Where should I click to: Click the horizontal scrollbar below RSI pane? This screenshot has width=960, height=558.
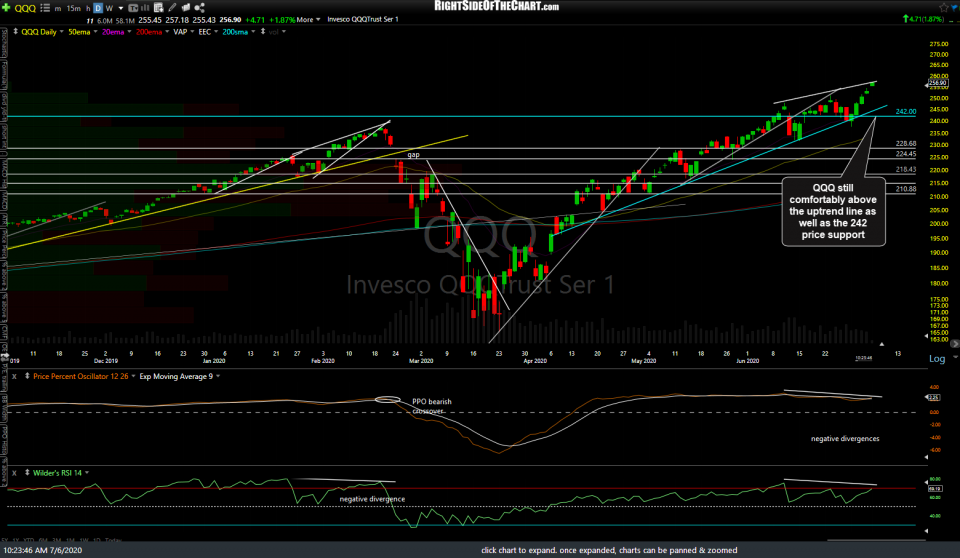pos(876,539)
